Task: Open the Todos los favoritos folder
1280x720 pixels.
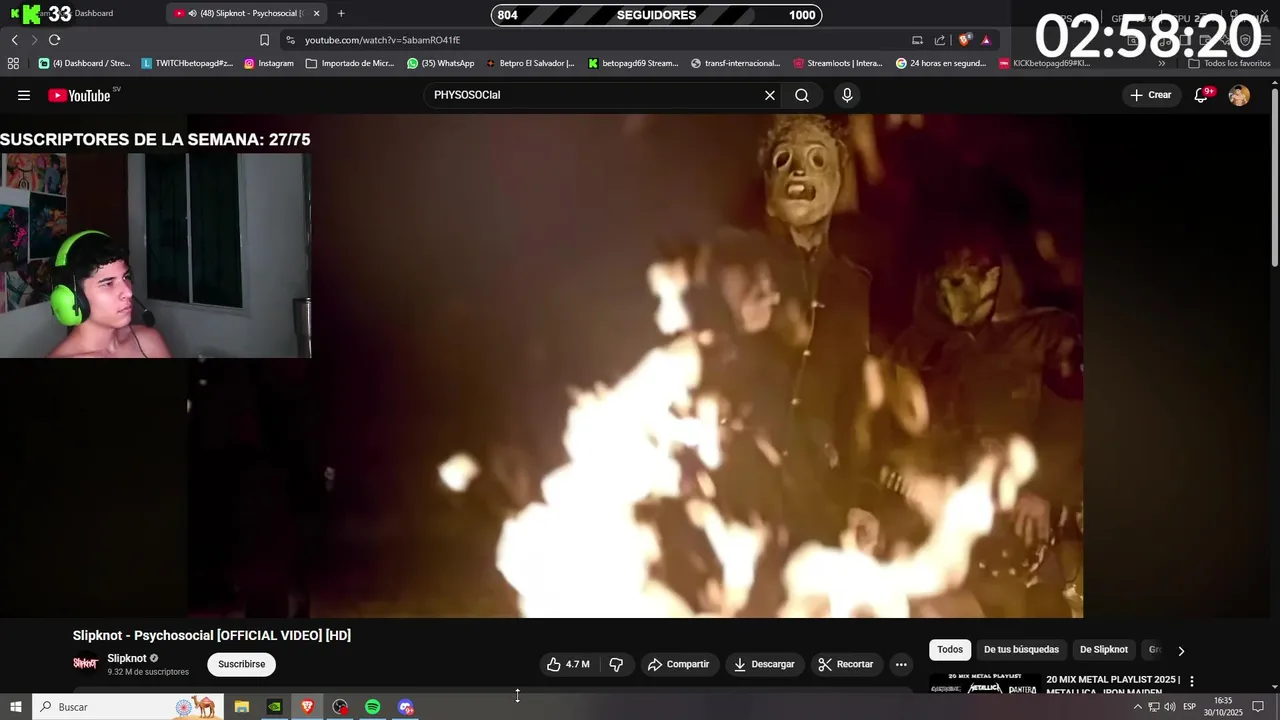Action: [x=1229, y=63]
